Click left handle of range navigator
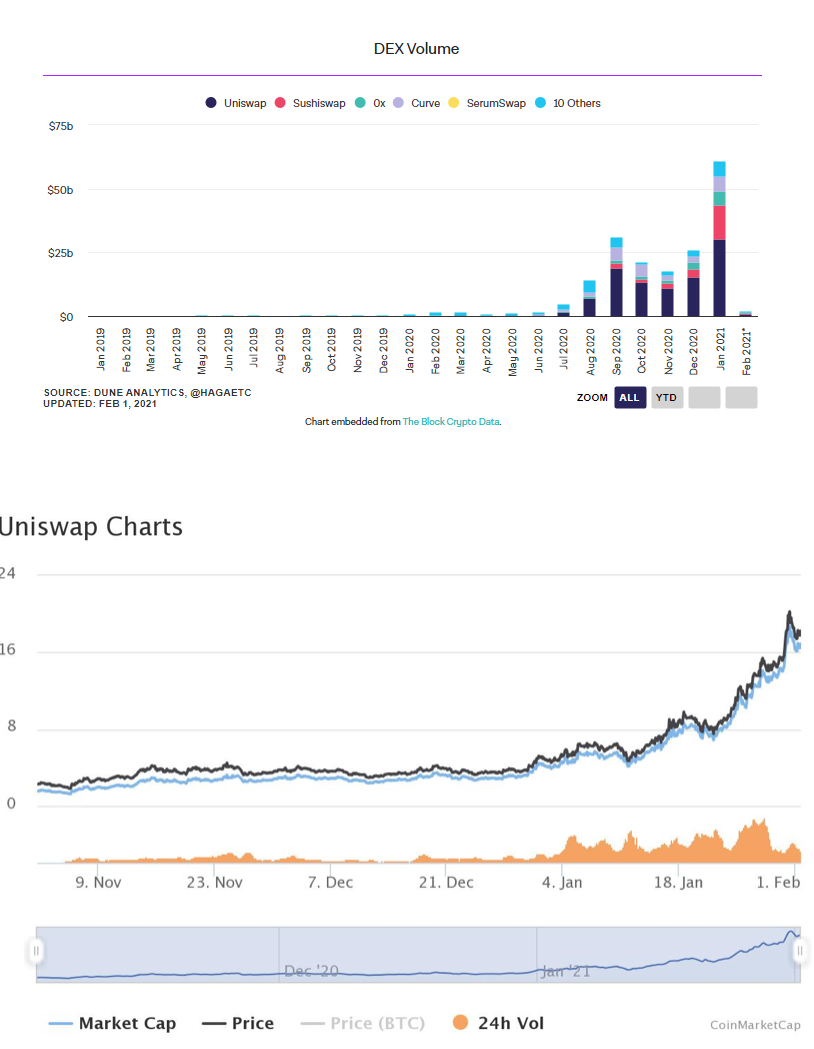The height and width of the screenshot is (1049, 814). pos(37,951)
